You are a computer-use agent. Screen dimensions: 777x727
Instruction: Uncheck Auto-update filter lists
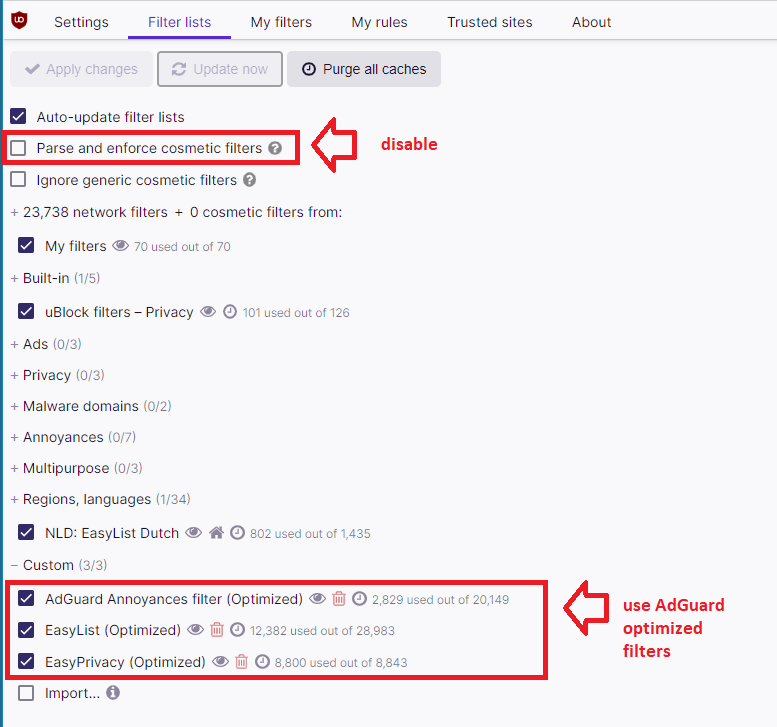pyautogui.click(x=18, y=116)
